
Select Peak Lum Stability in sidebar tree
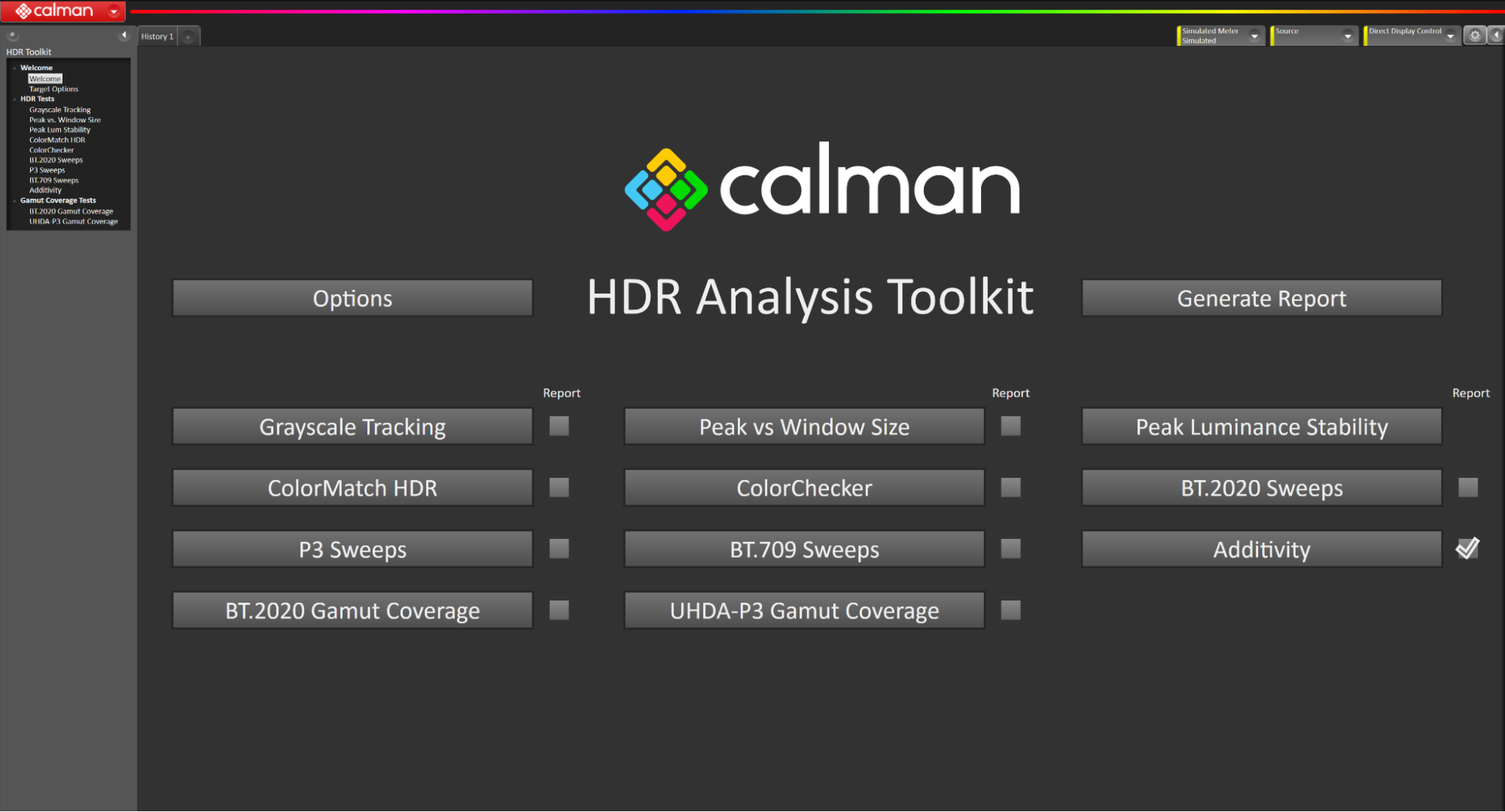point(60,130)
